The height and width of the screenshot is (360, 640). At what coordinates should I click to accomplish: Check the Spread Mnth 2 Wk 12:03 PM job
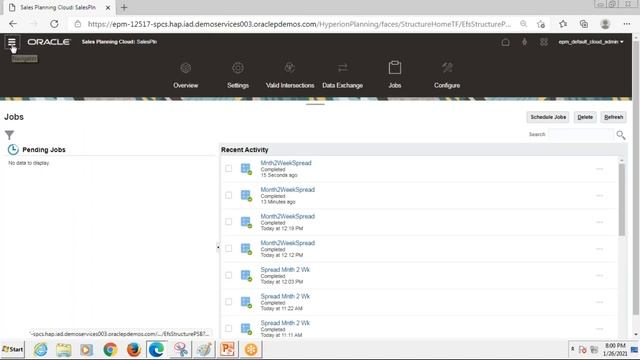(229, 275)
